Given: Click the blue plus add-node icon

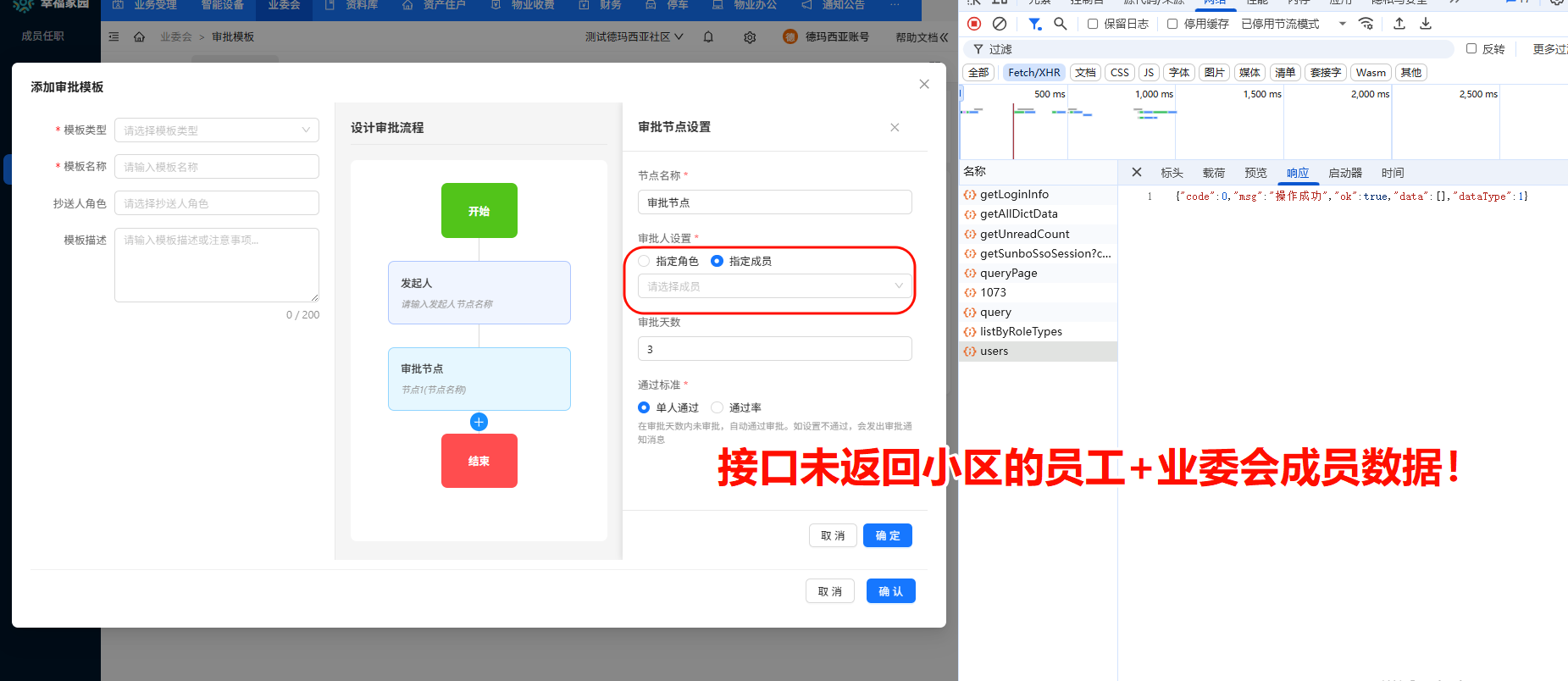Looking at the screenshot, I should [x=479, y=422].
